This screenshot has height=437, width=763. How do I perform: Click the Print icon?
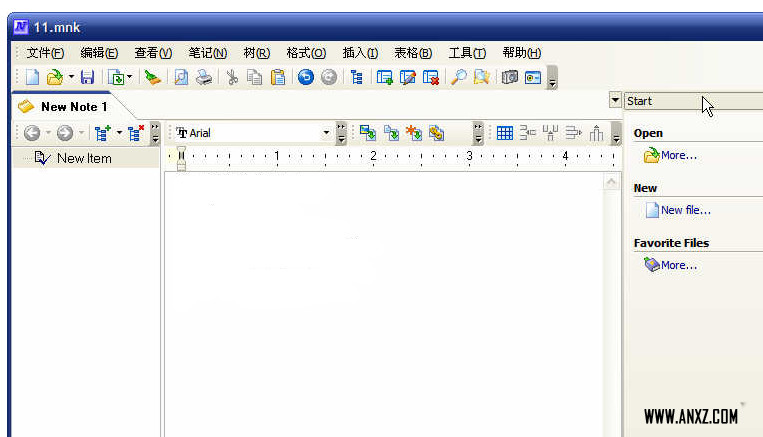click(x=204, y=77)
